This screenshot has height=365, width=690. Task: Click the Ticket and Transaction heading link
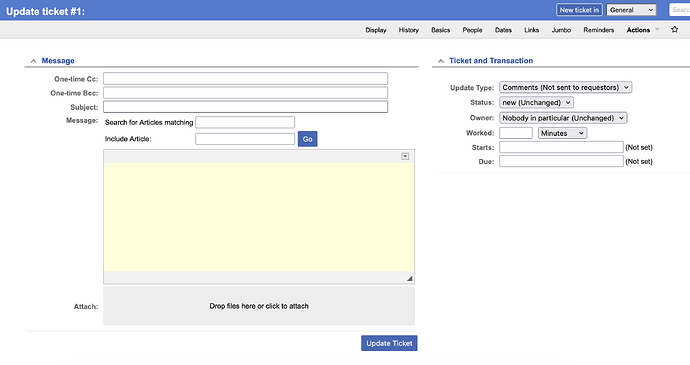[x=491, y=61]
